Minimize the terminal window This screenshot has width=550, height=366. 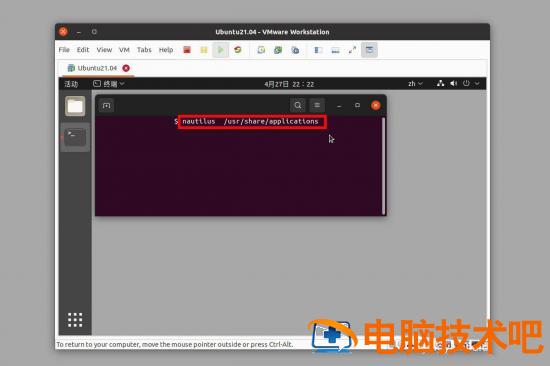point(339,106)
